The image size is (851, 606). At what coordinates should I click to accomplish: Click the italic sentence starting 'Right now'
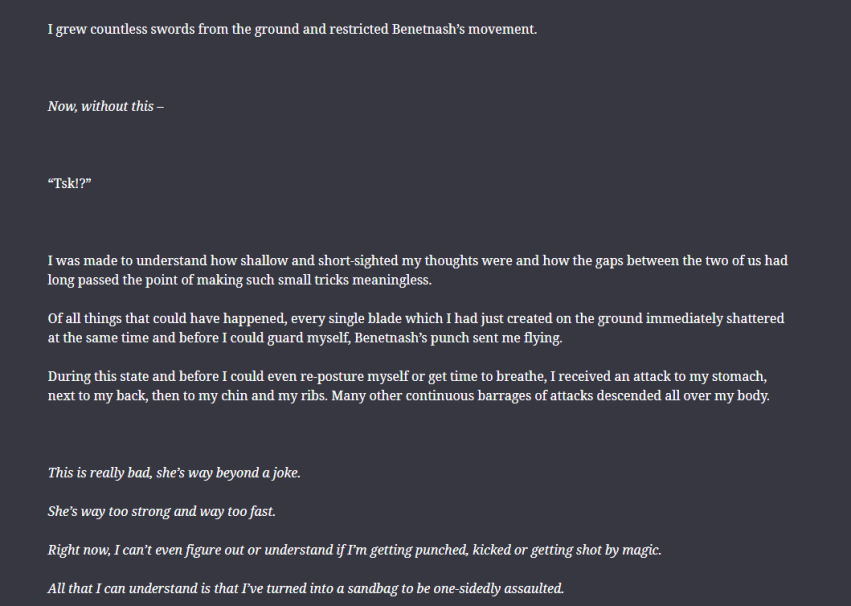[354, 550]
